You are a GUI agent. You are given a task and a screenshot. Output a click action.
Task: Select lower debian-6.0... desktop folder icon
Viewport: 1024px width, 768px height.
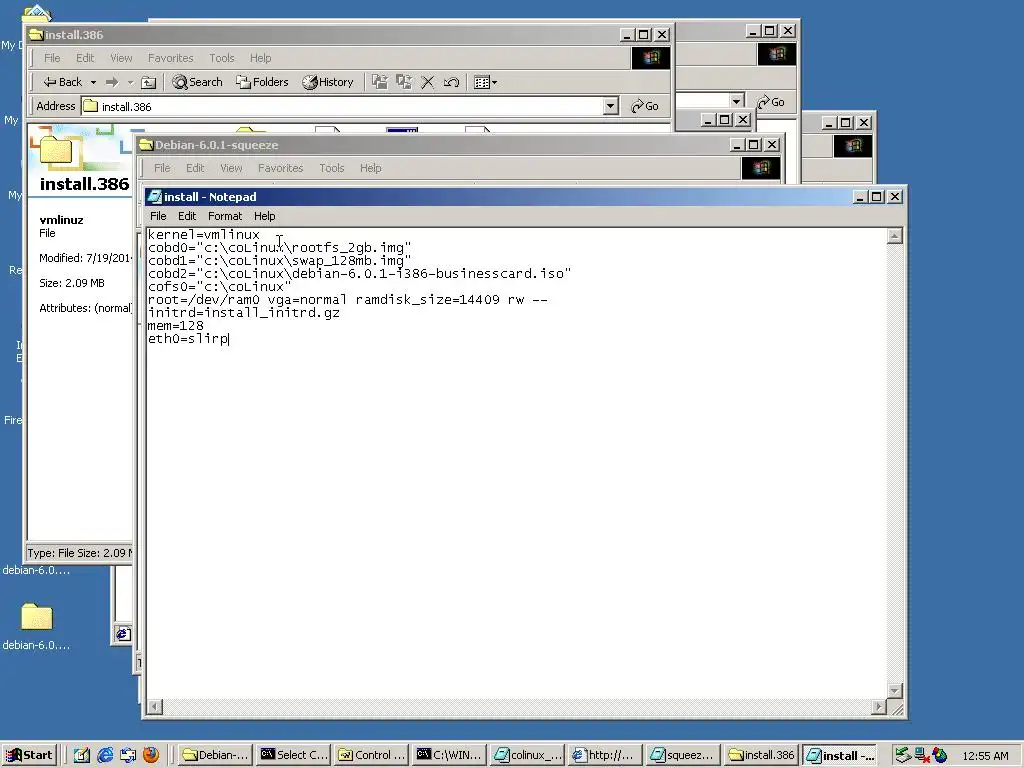click(37, 616)
